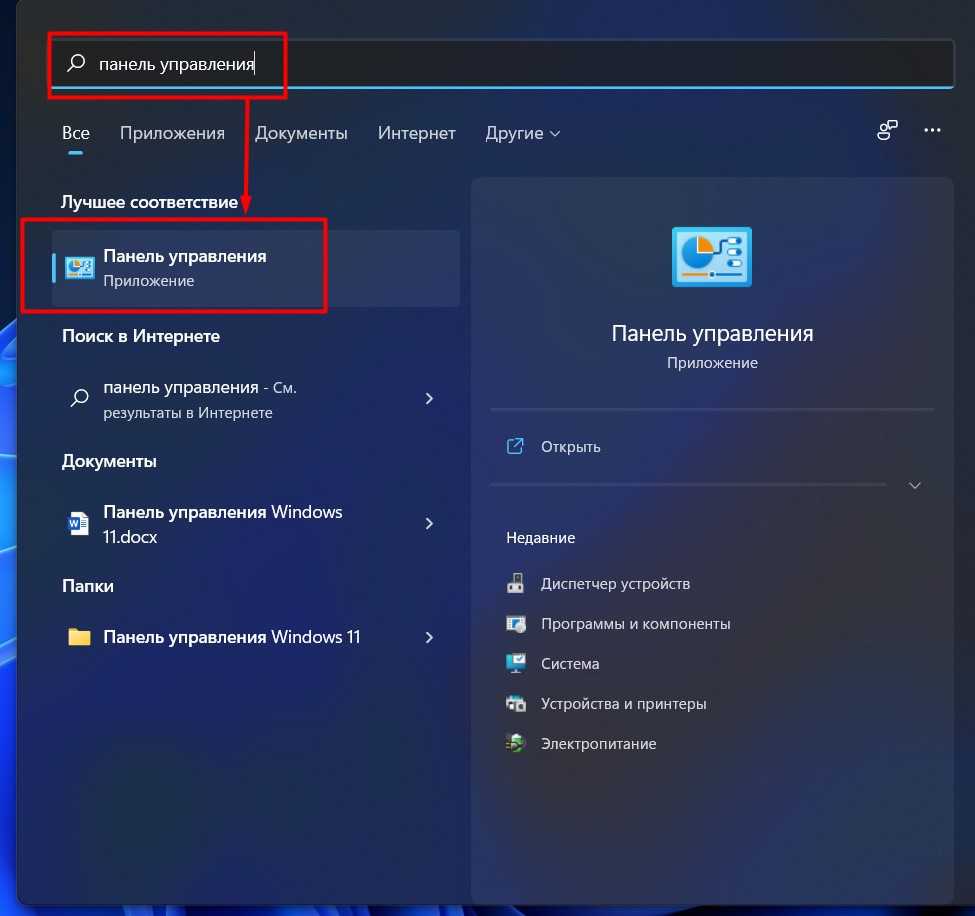Click the open-in-new-window icon beside Открыть
Image resolution: width=975 pixels, height=916 pixels.
(x=515, y=446)
